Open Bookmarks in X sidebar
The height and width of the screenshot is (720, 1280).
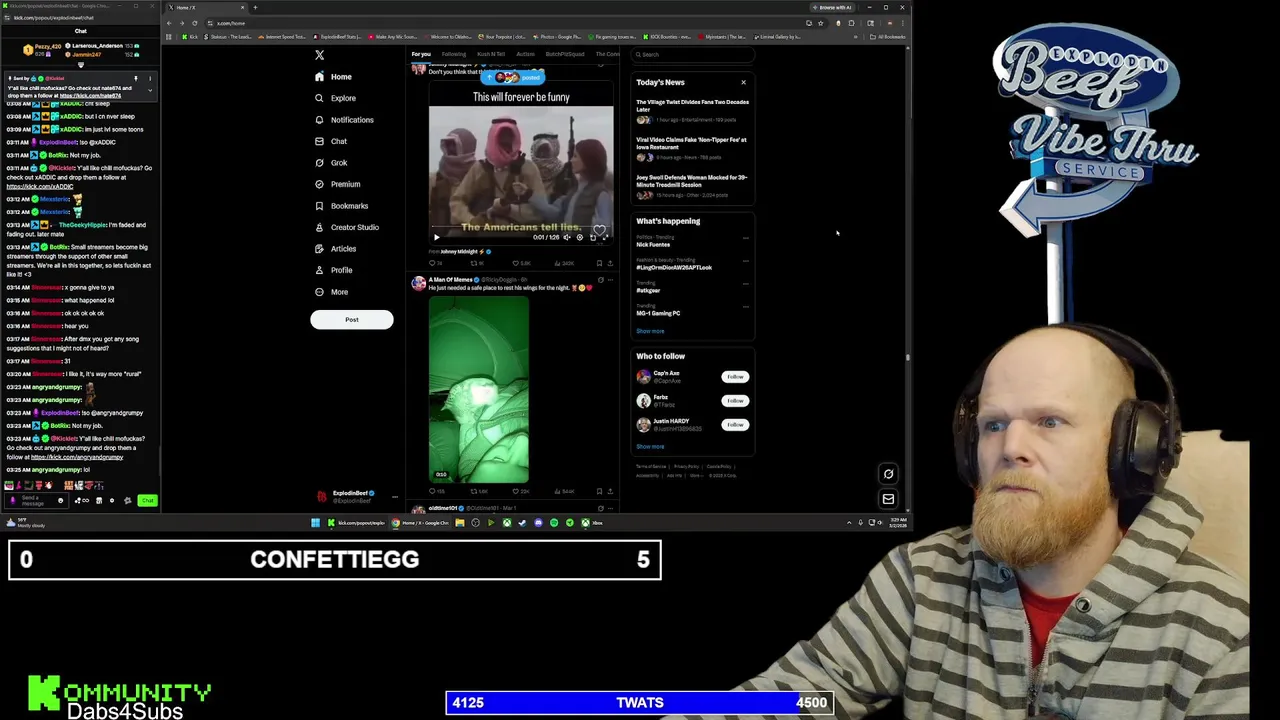coord(341,206)
